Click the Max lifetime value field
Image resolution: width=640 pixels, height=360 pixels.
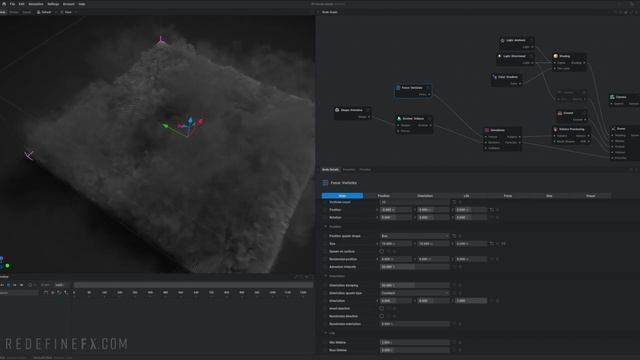point(414,350)
